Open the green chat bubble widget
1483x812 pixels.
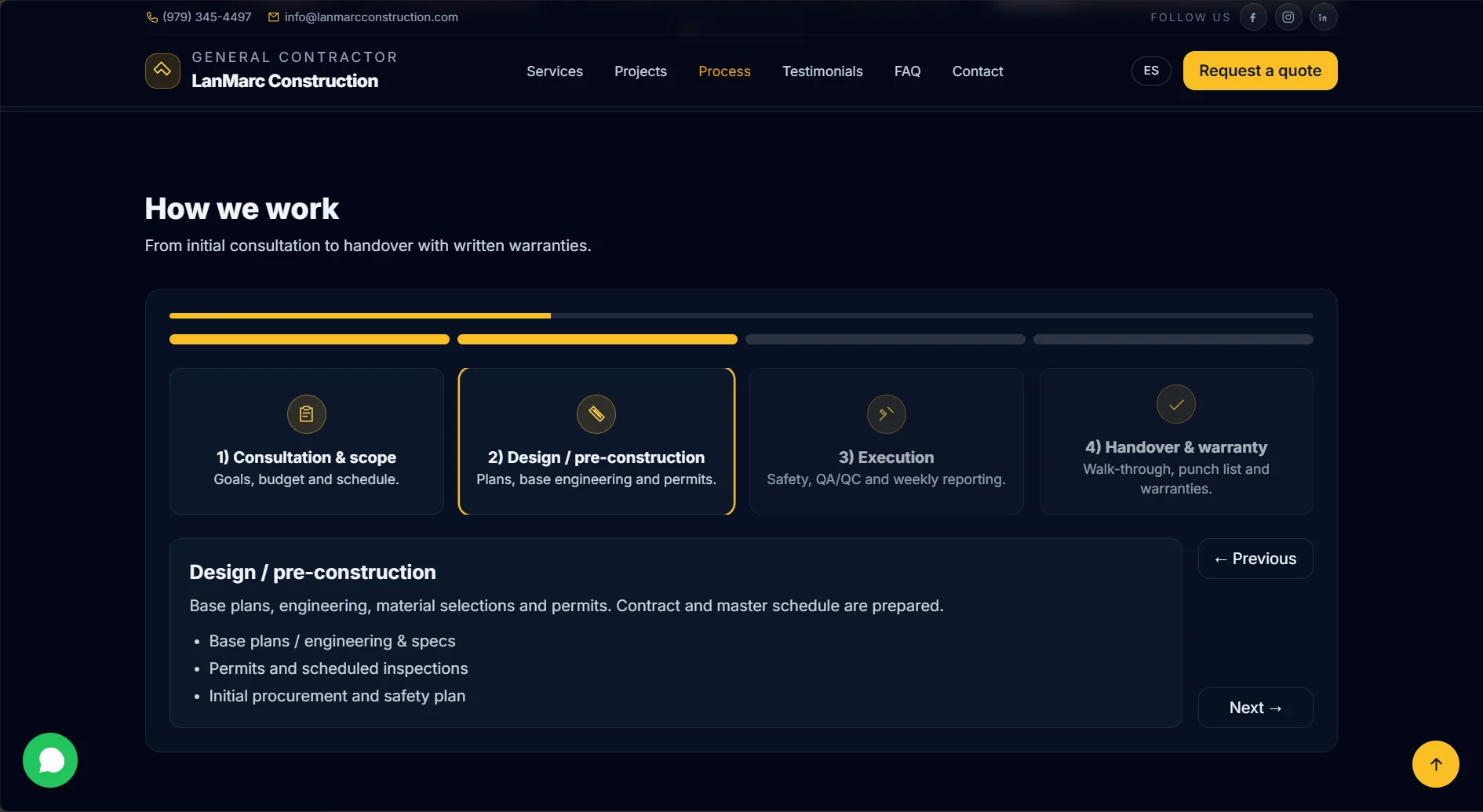tap(50, 759)
